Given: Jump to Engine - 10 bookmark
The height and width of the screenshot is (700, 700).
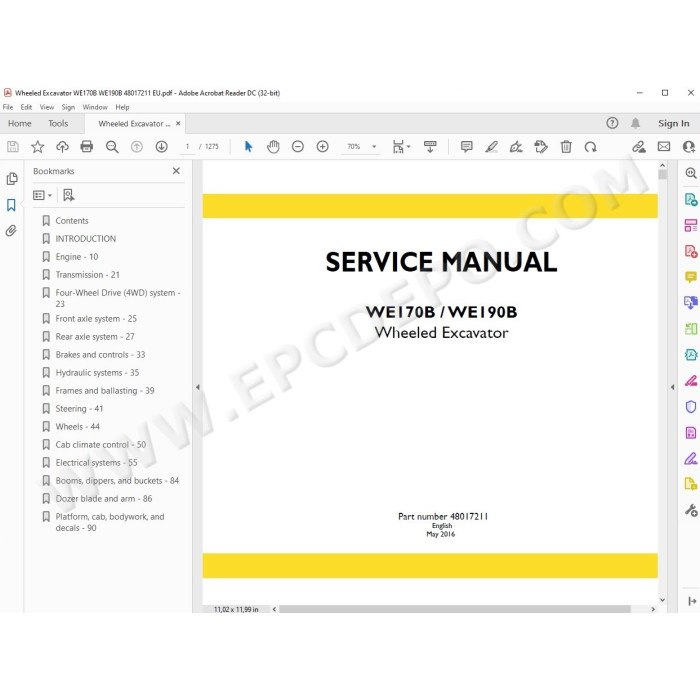Looking at the screenshot, I should coord(77,257).
